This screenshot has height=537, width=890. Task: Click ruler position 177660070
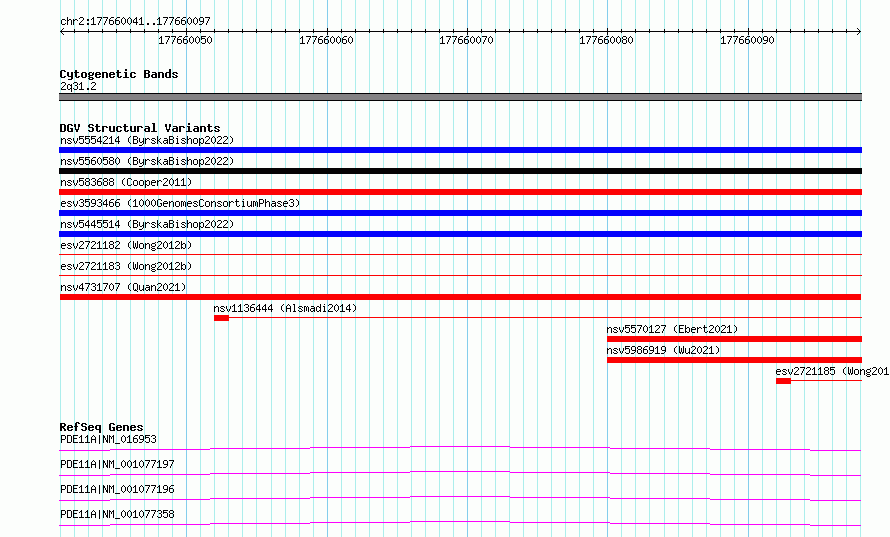466,40
